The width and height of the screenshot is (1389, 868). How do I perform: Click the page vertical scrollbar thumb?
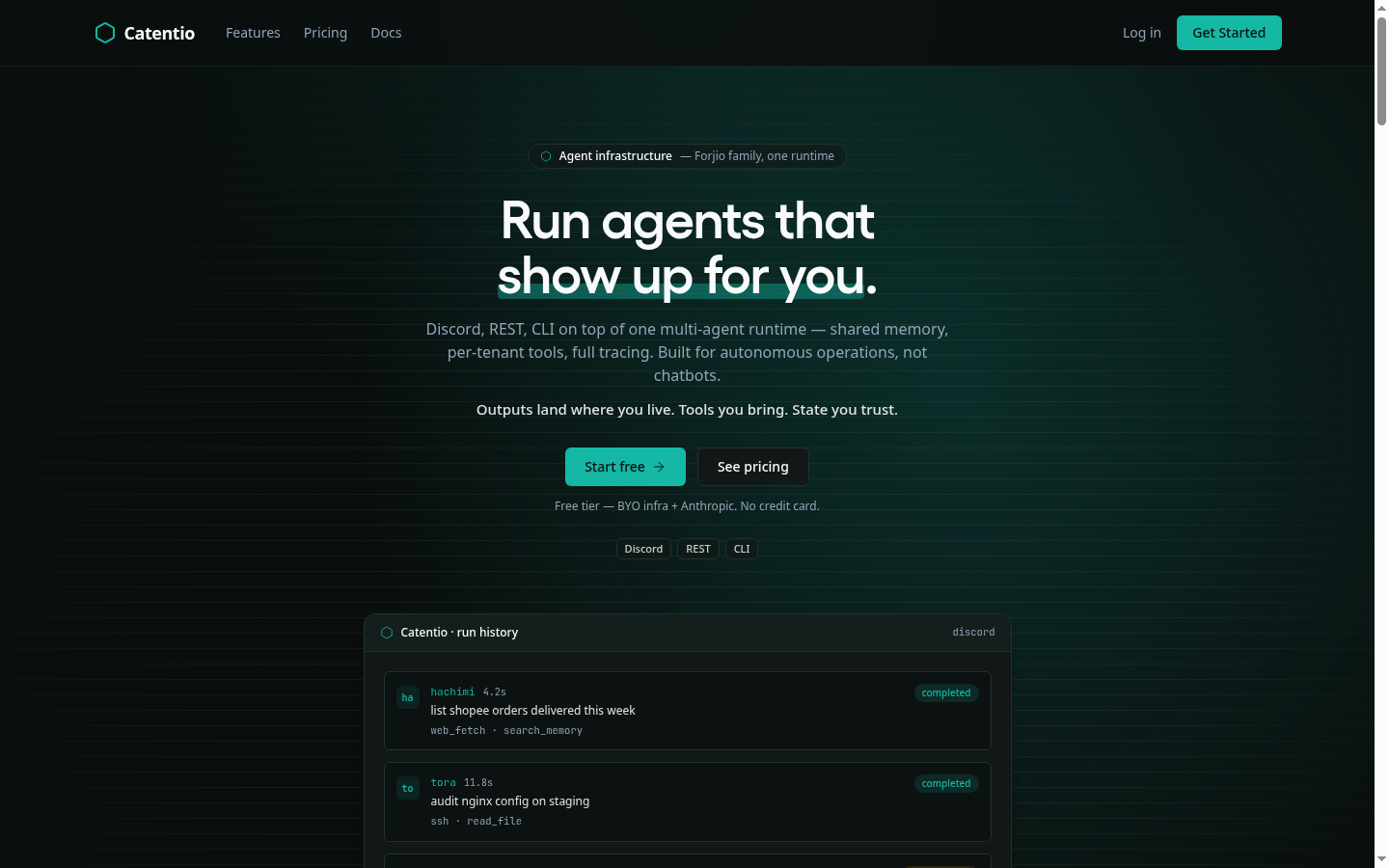click(1381, 69)
